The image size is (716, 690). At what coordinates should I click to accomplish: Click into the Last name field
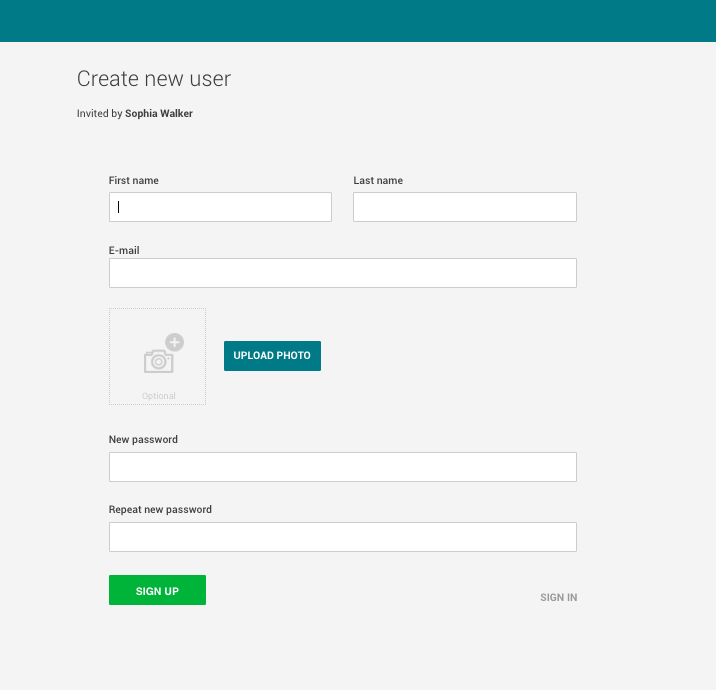click(x=464, y=207)
